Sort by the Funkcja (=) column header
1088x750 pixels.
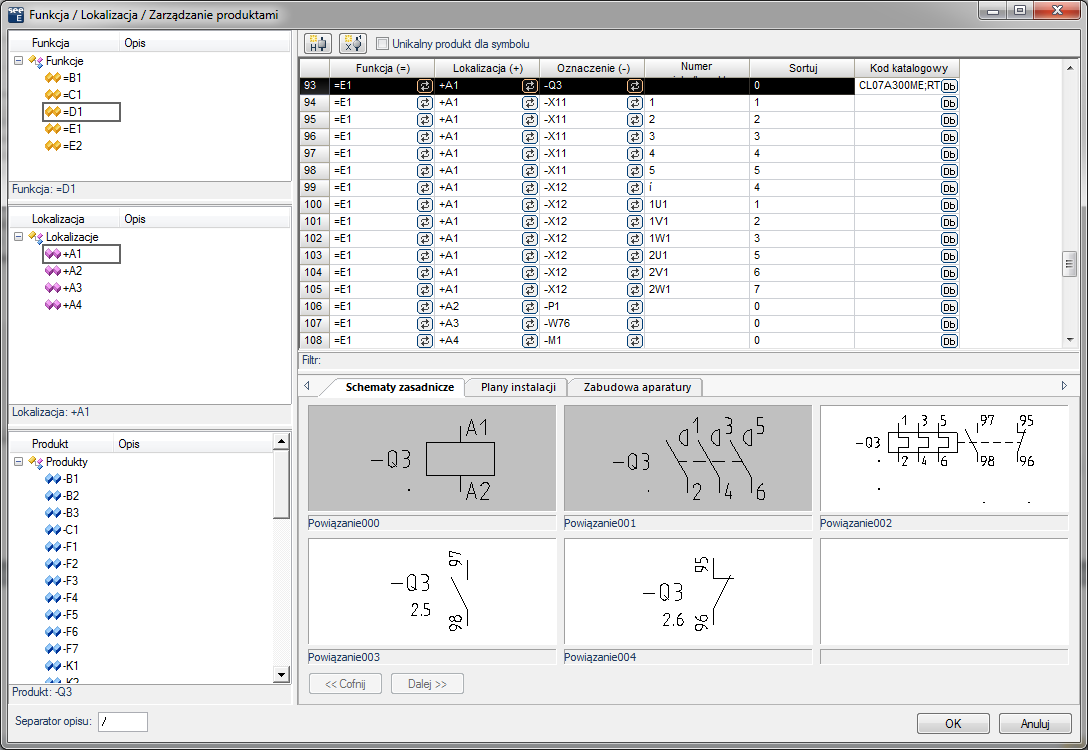pyautogui.click(x=382, y=68)
